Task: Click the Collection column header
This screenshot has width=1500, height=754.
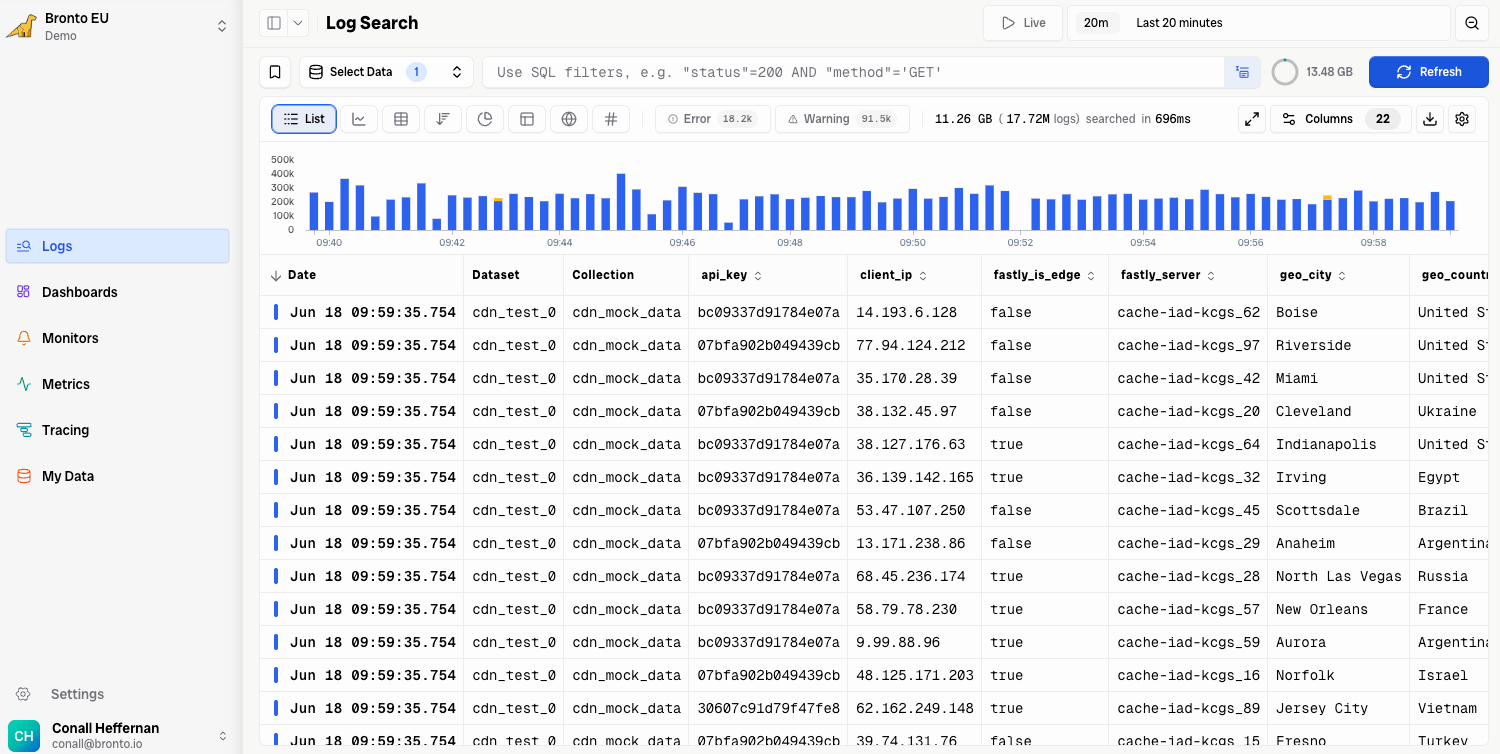Action: click(603, 275)
